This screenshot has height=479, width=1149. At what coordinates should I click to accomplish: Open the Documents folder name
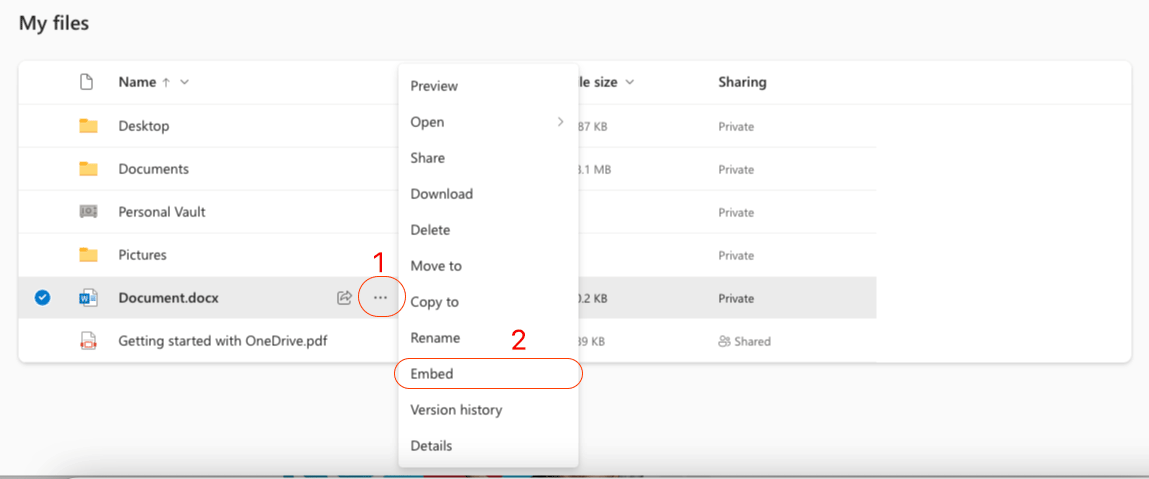(154, 169)
